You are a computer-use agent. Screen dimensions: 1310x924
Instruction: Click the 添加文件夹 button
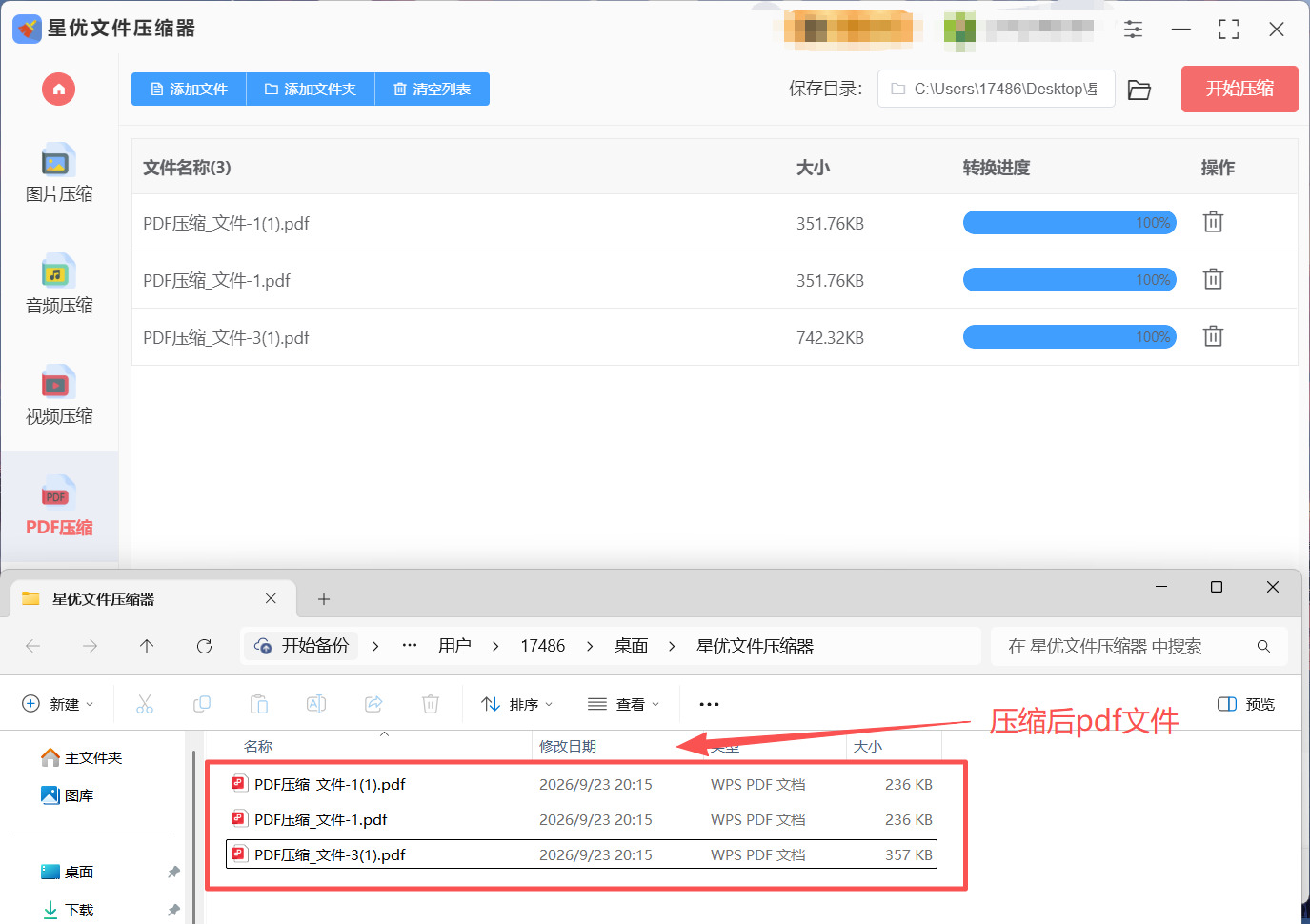[x=311, y=89]
